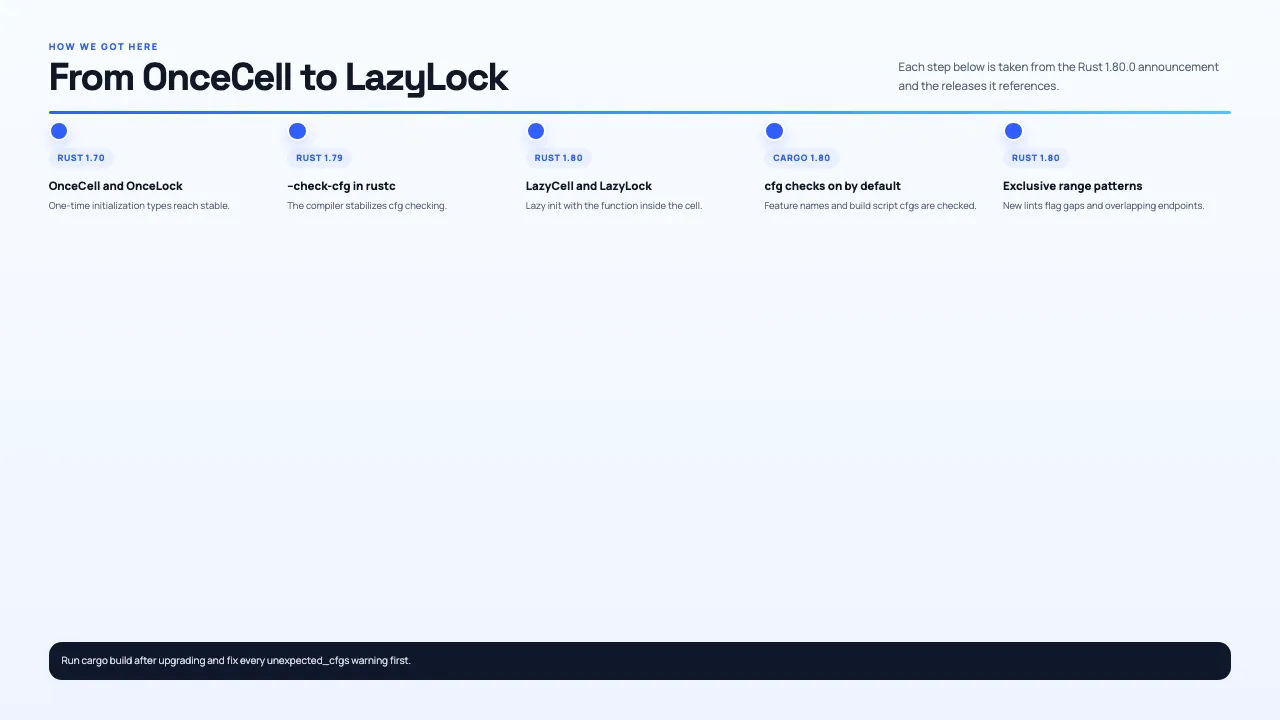Select the CARGO 1.80 badge
Image resolution: width=1280 pixels, height=720 pixels.
(x=802, y=158)
